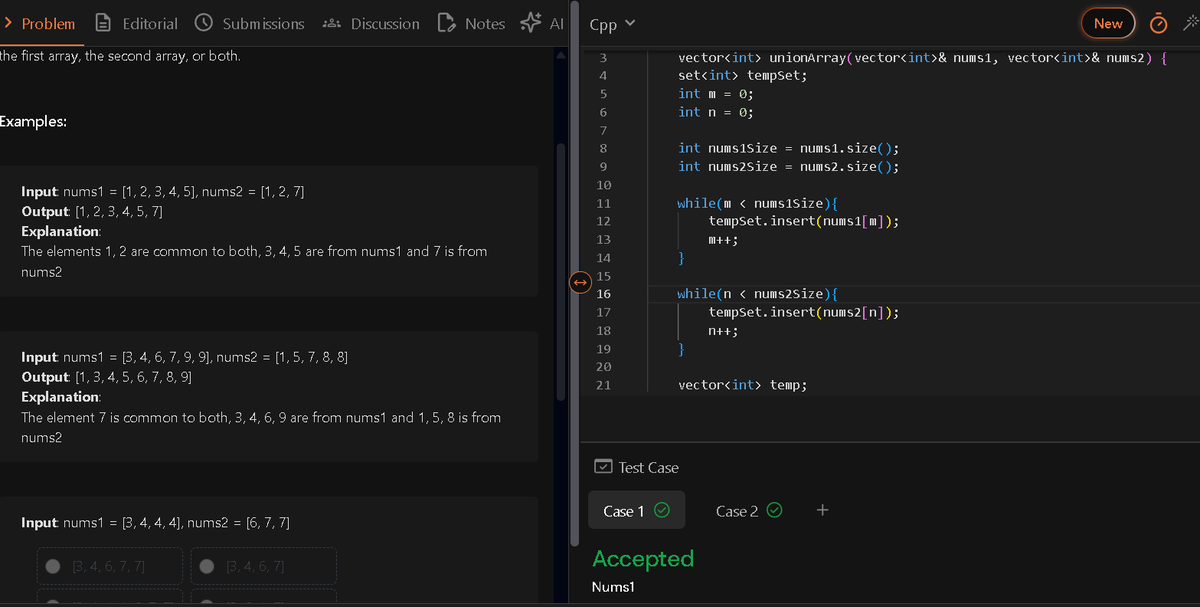The width and height of the screenshot is (1200, 607).
Task: Click the tempSet.insert(nums2[n]); line
Action: tap(803, 312)
